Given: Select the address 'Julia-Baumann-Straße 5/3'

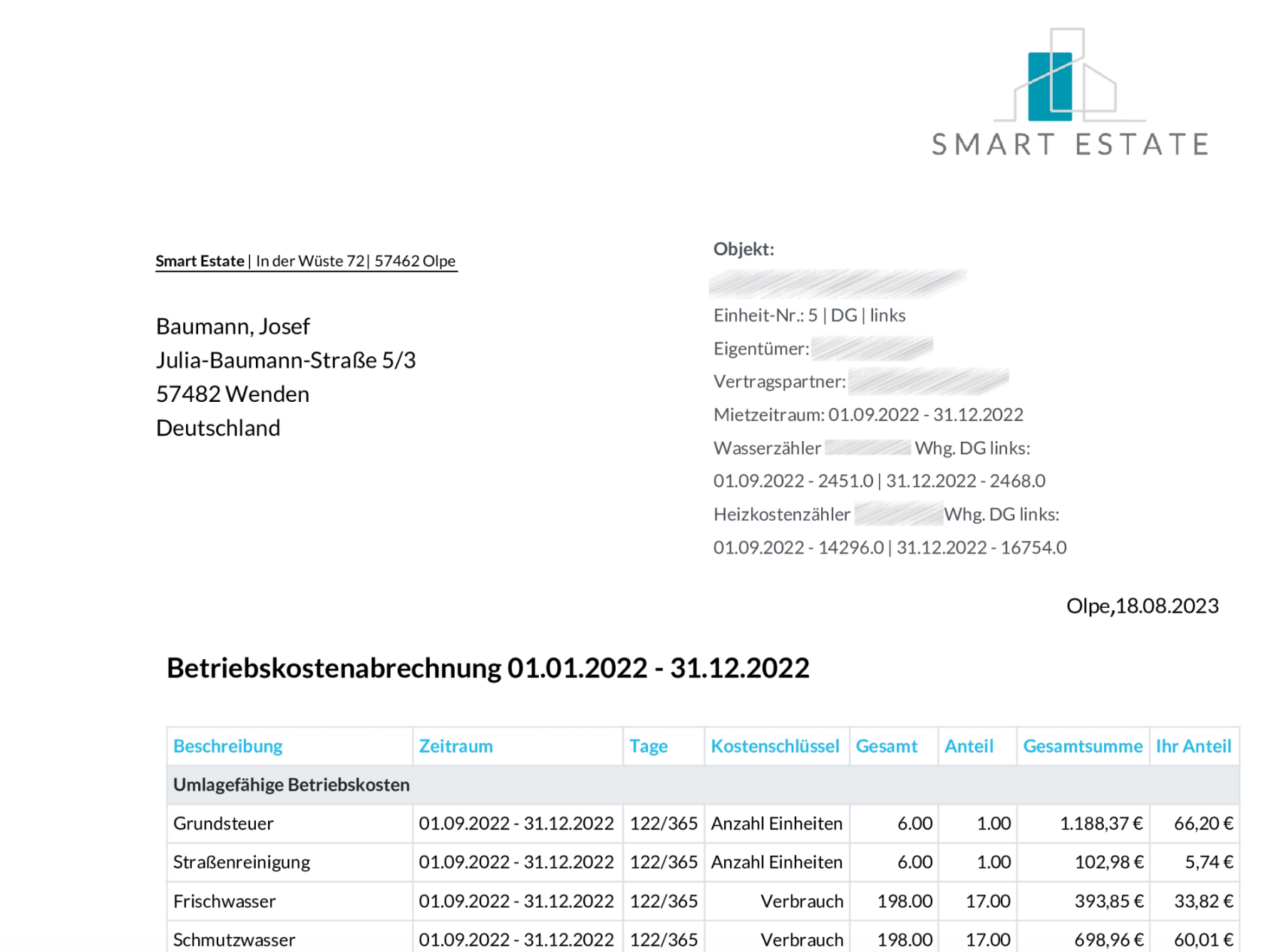Looking at the screenshot, I should click(x=286, y=360).
